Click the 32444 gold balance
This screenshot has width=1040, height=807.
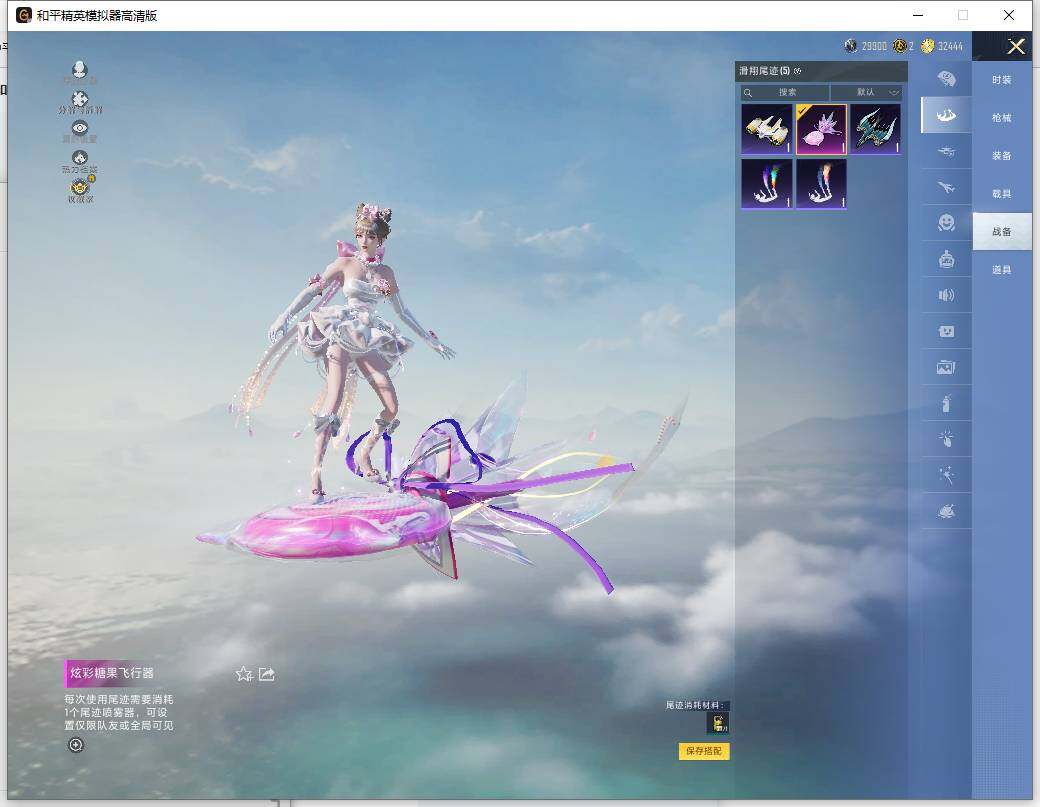pos(950,46)
